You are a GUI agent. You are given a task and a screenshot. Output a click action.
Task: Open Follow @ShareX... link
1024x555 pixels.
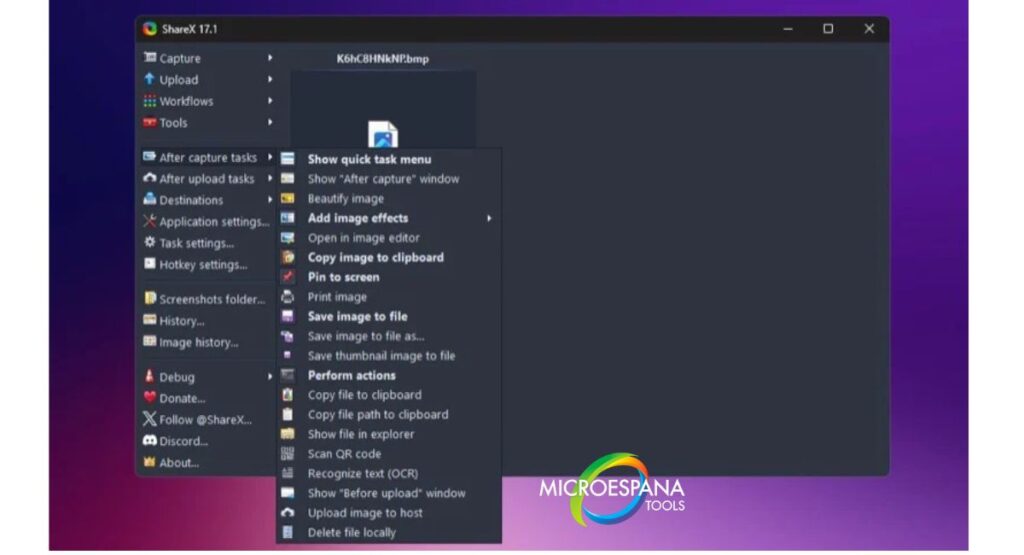tap(208, 419)
